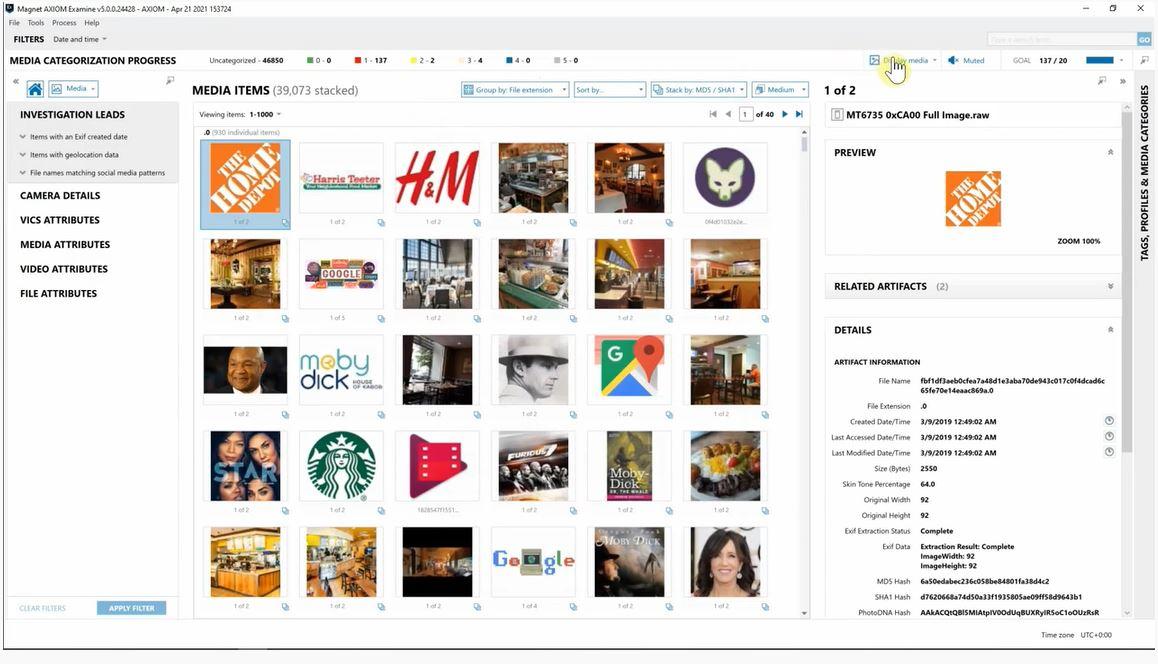Click the GO search button
Screen dimensions: 1158x664
tap(1144, 39)
